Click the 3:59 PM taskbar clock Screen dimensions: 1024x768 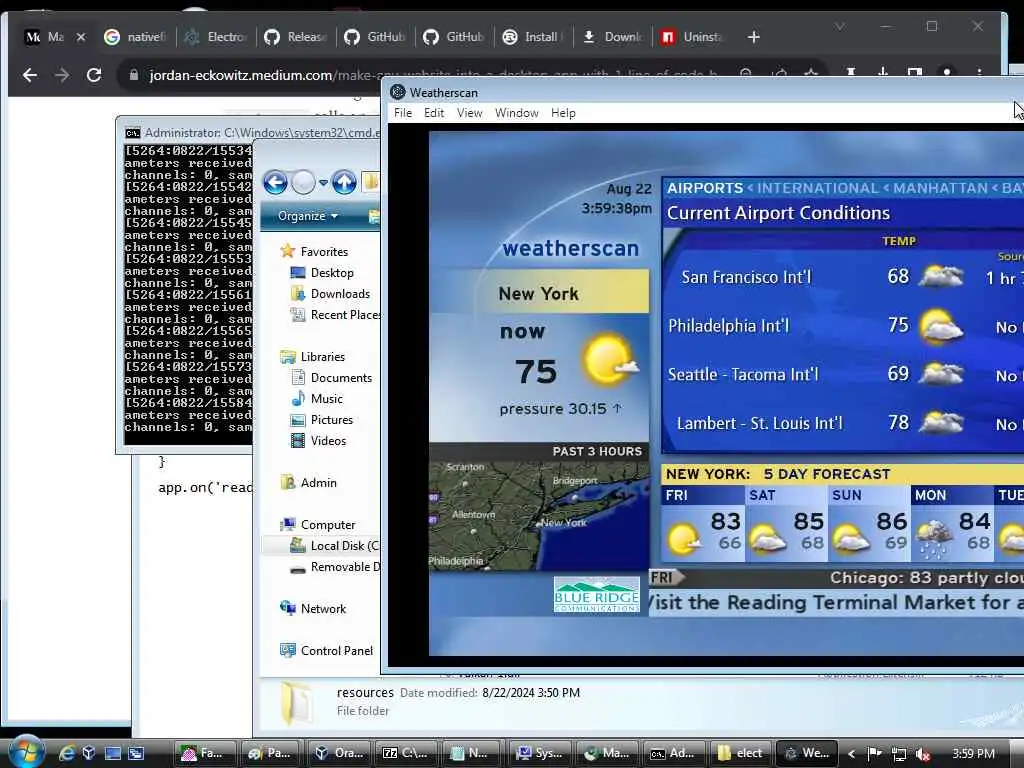click(973, 754)
